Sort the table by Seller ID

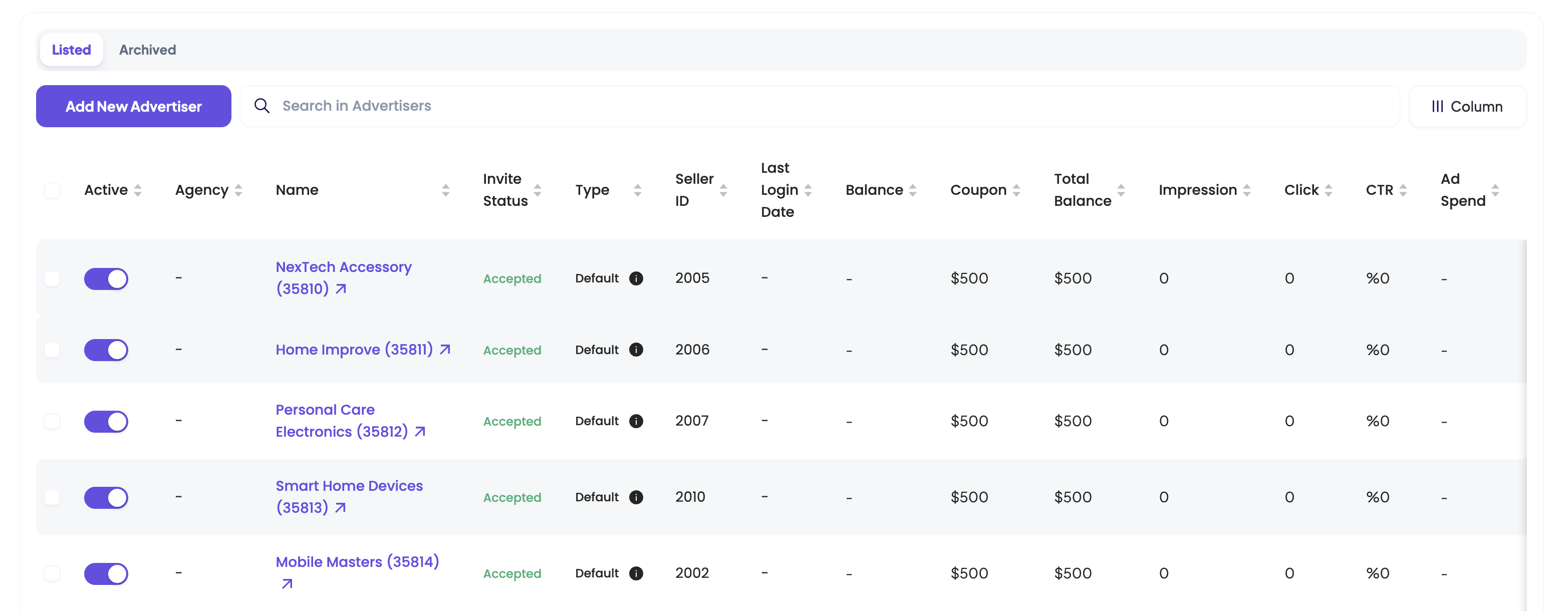724,190
